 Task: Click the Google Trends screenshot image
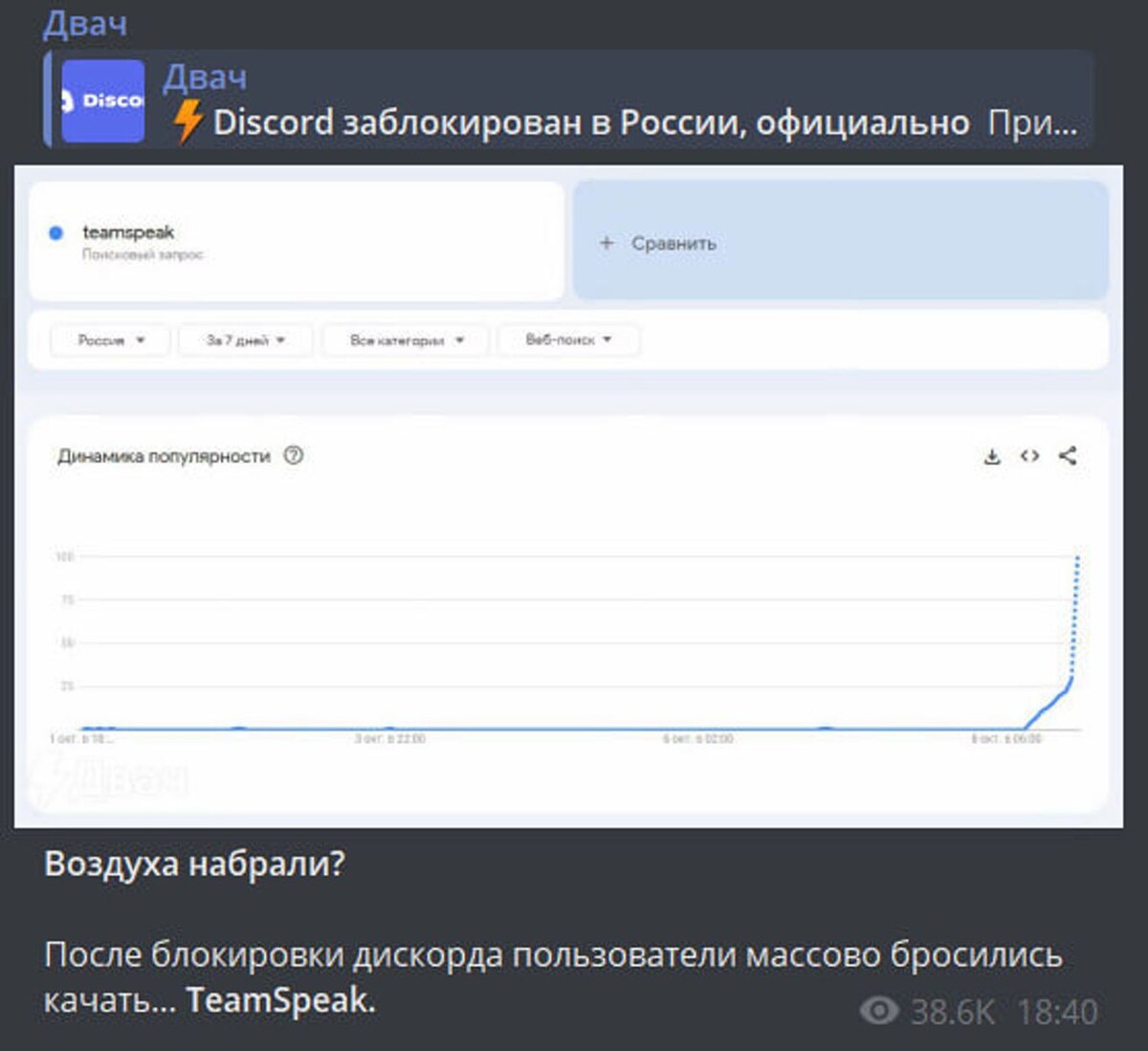pos(568,496)
